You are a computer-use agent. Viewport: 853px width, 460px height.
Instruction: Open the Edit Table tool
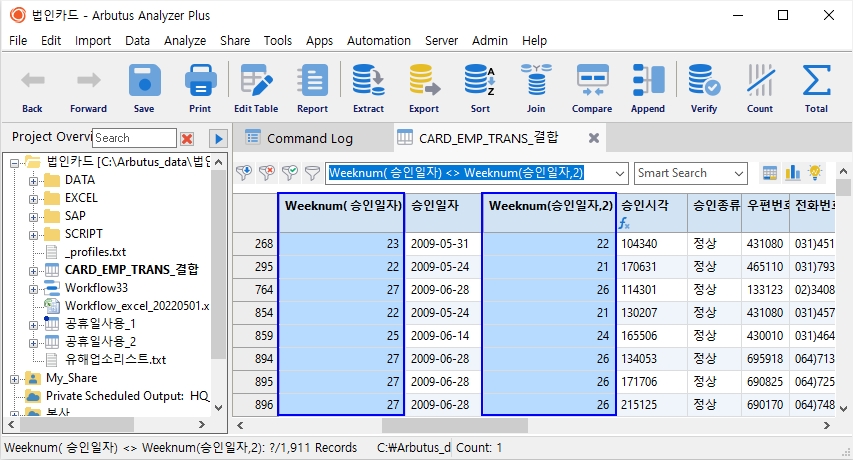pos(256,81)
